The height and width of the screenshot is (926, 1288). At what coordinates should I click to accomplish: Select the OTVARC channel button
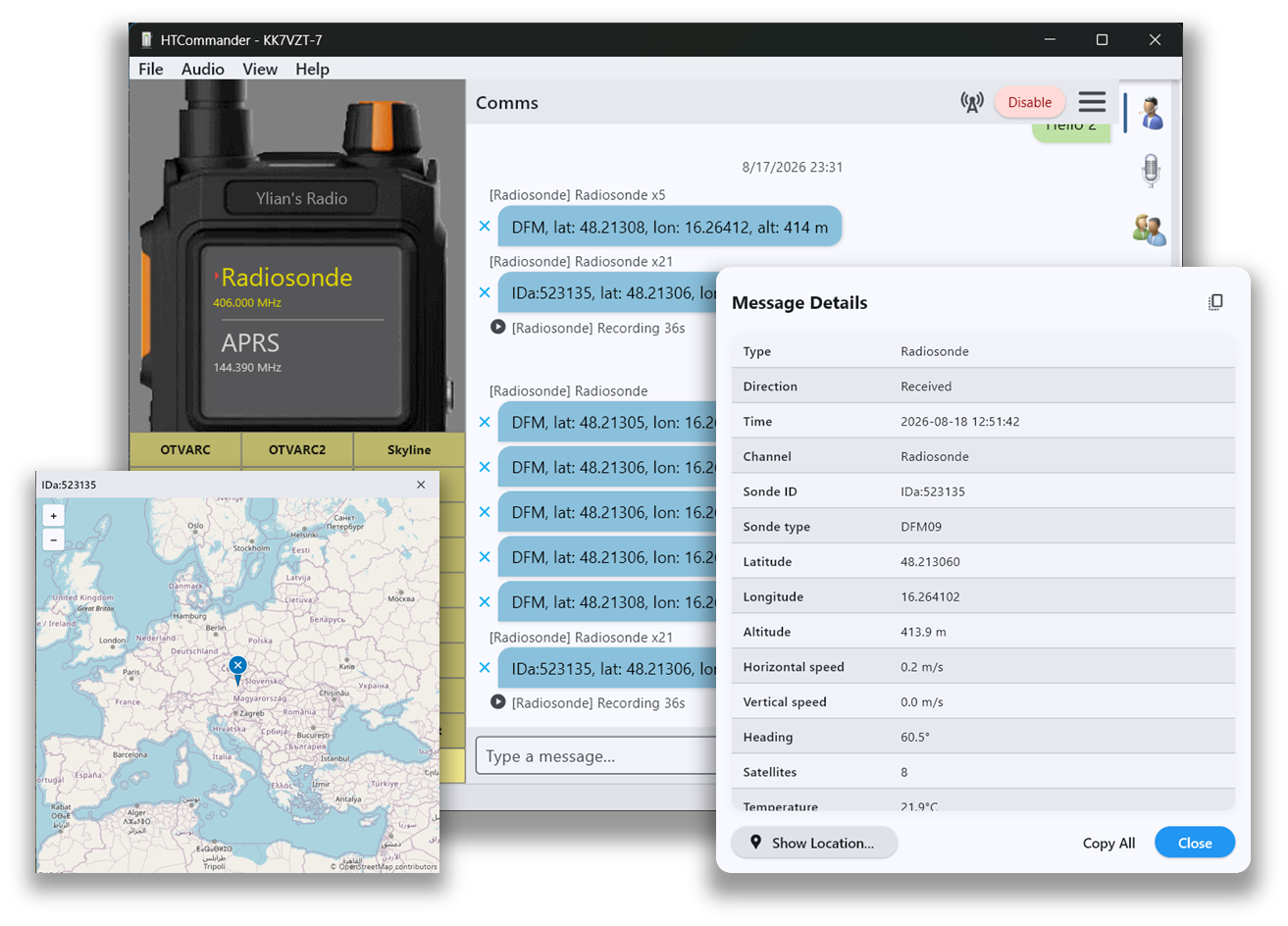coord(185,449)
